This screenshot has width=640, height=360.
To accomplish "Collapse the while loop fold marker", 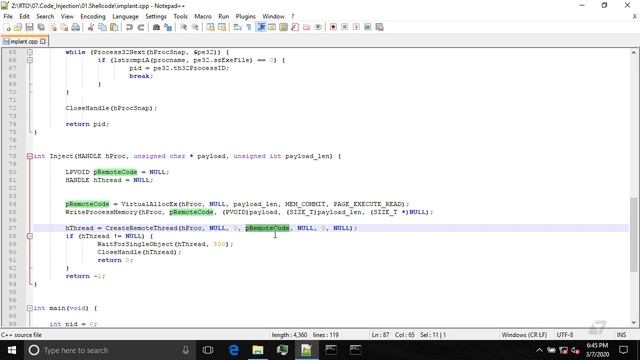I will click(x=30, y=52).
